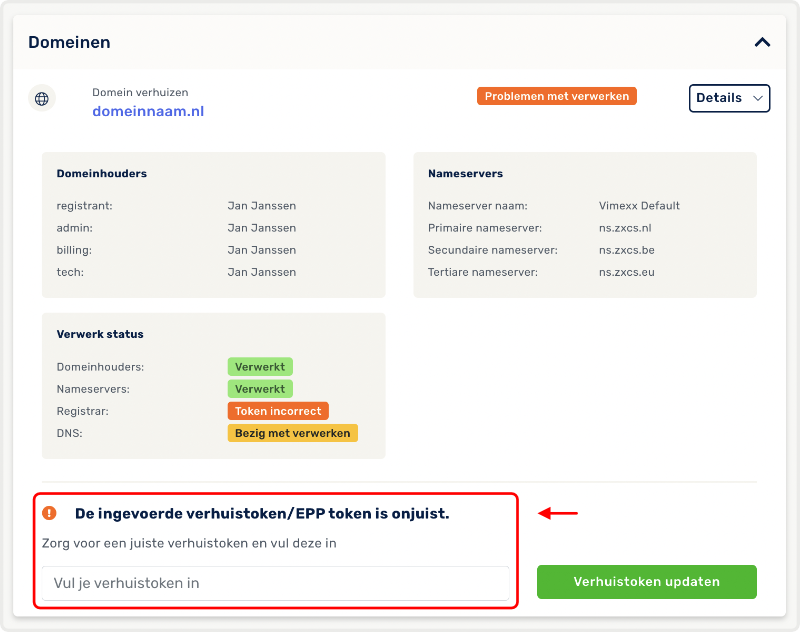Open the domeinnaam.nl link
Screen dimensions: 800x632
[x=148, y=112]
